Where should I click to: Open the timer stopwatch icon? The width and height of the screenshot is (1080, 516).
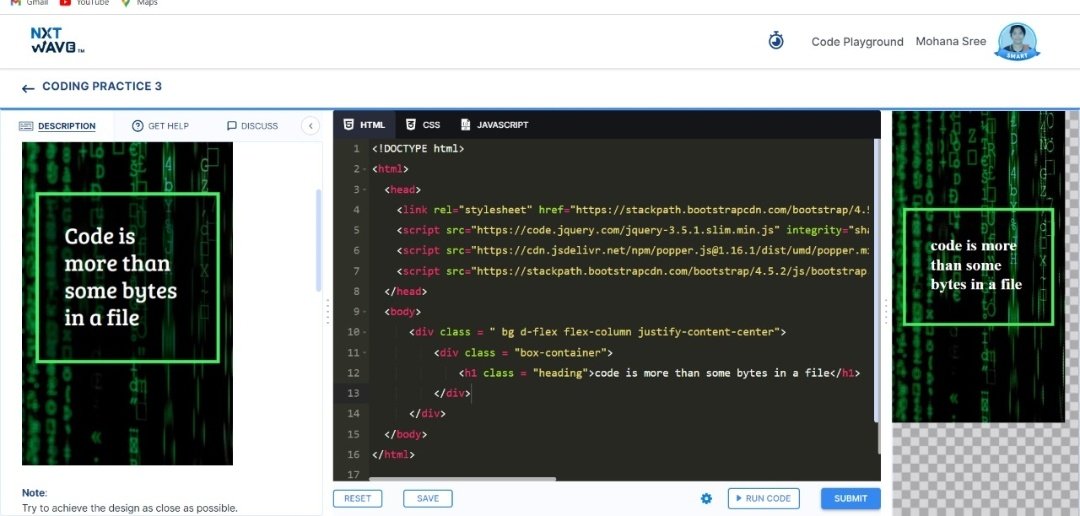776,41
